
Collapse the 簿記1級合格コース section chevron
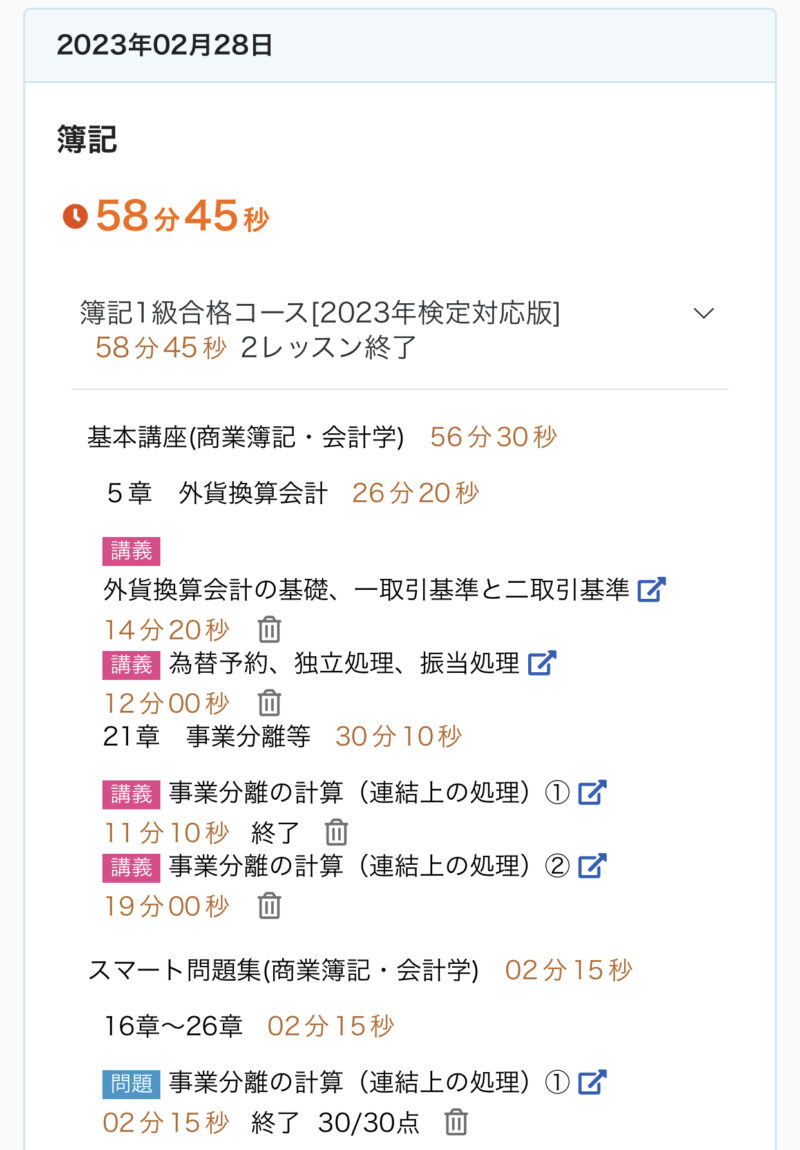(704, 313)
